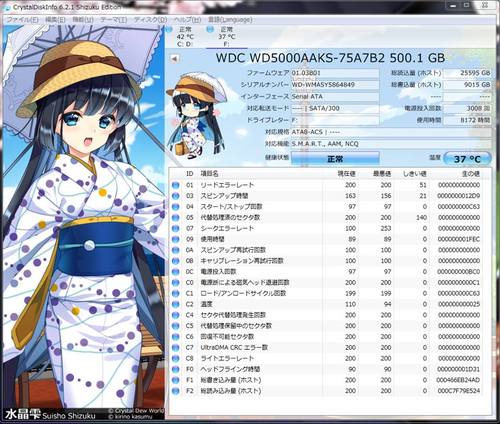The image size is (500, 424).
Task: Open the テーマ(T) menu
Action: 113,20
